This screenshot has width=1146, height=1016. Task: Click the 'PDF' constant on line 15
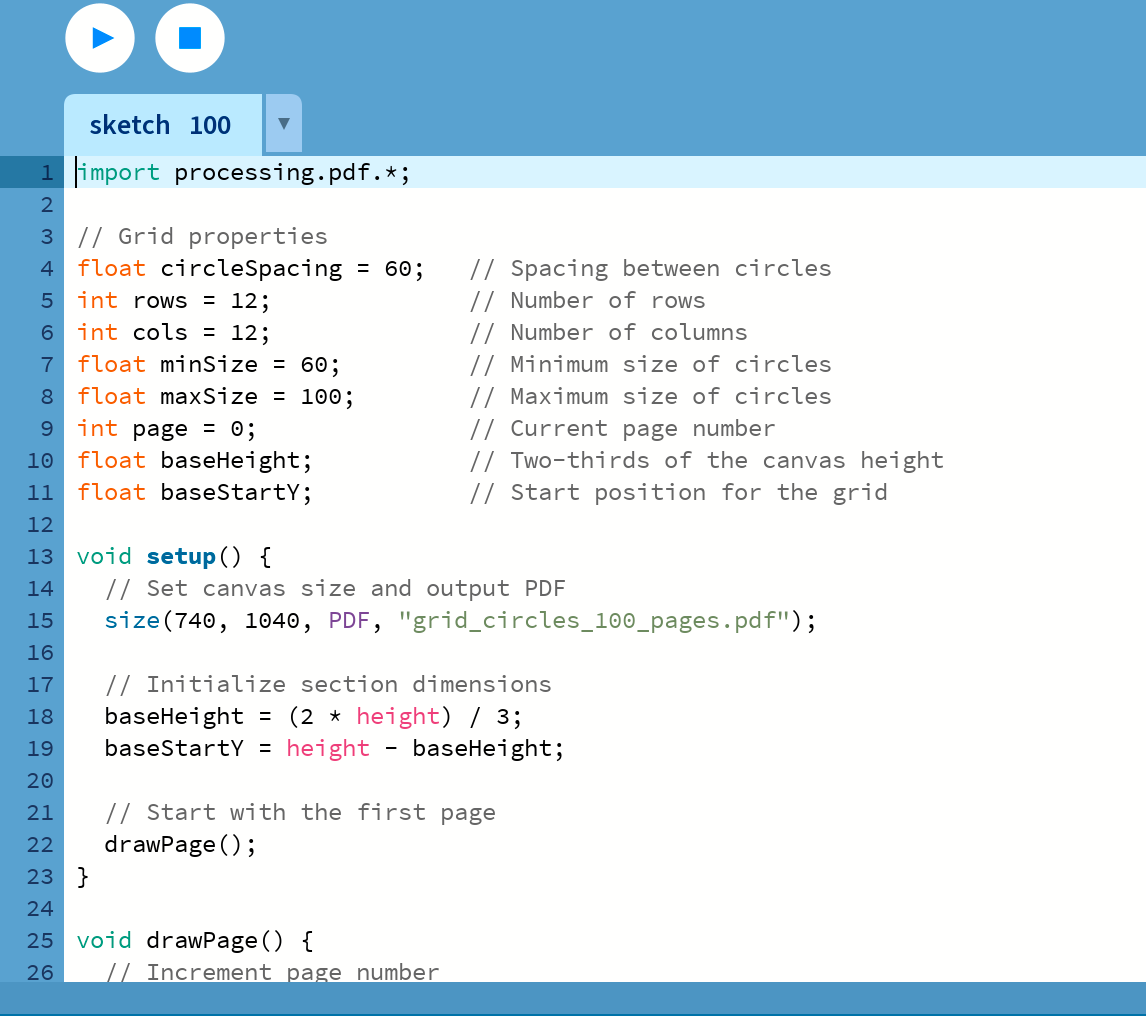tap(349, 621)
